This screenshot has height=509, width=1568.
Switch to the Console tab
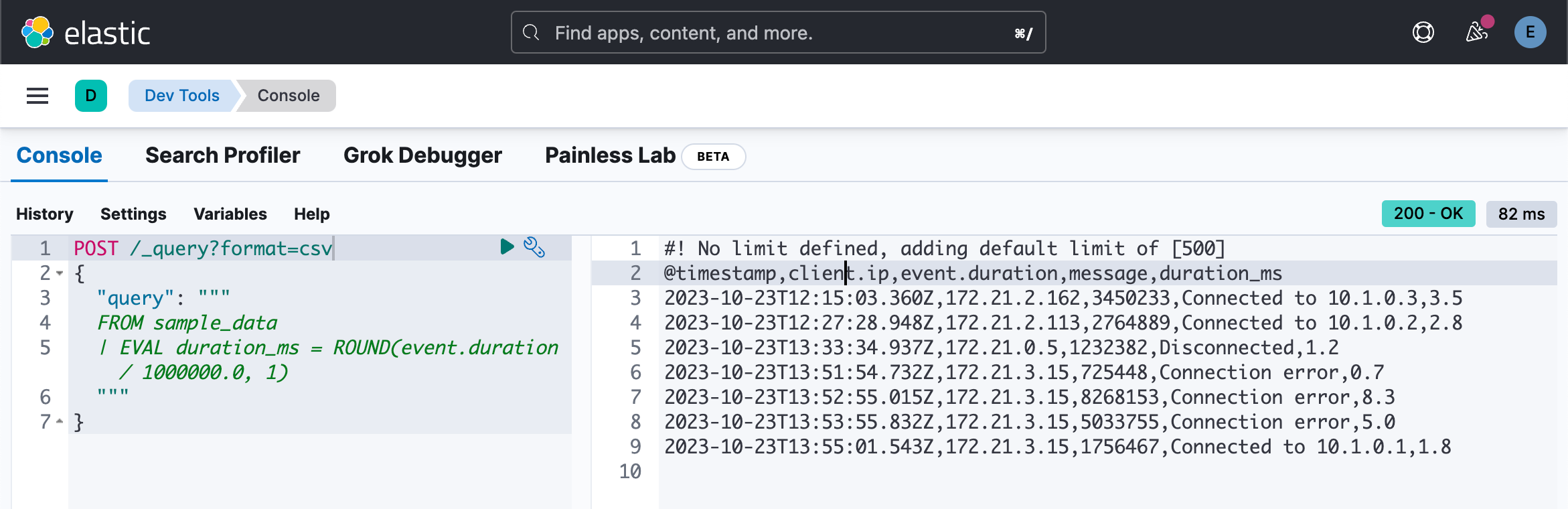[x=59, y=155]
